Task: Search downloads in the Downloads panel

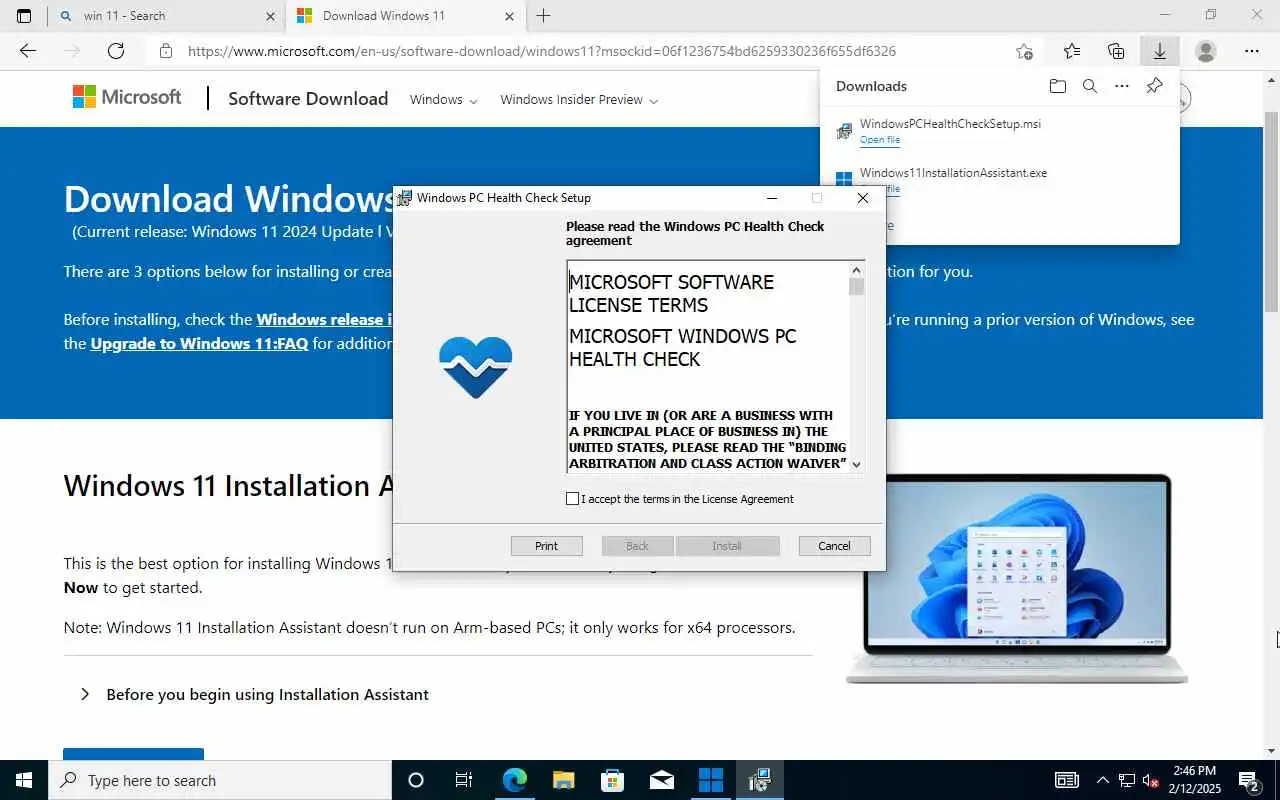Action: tap(1090, 86)
